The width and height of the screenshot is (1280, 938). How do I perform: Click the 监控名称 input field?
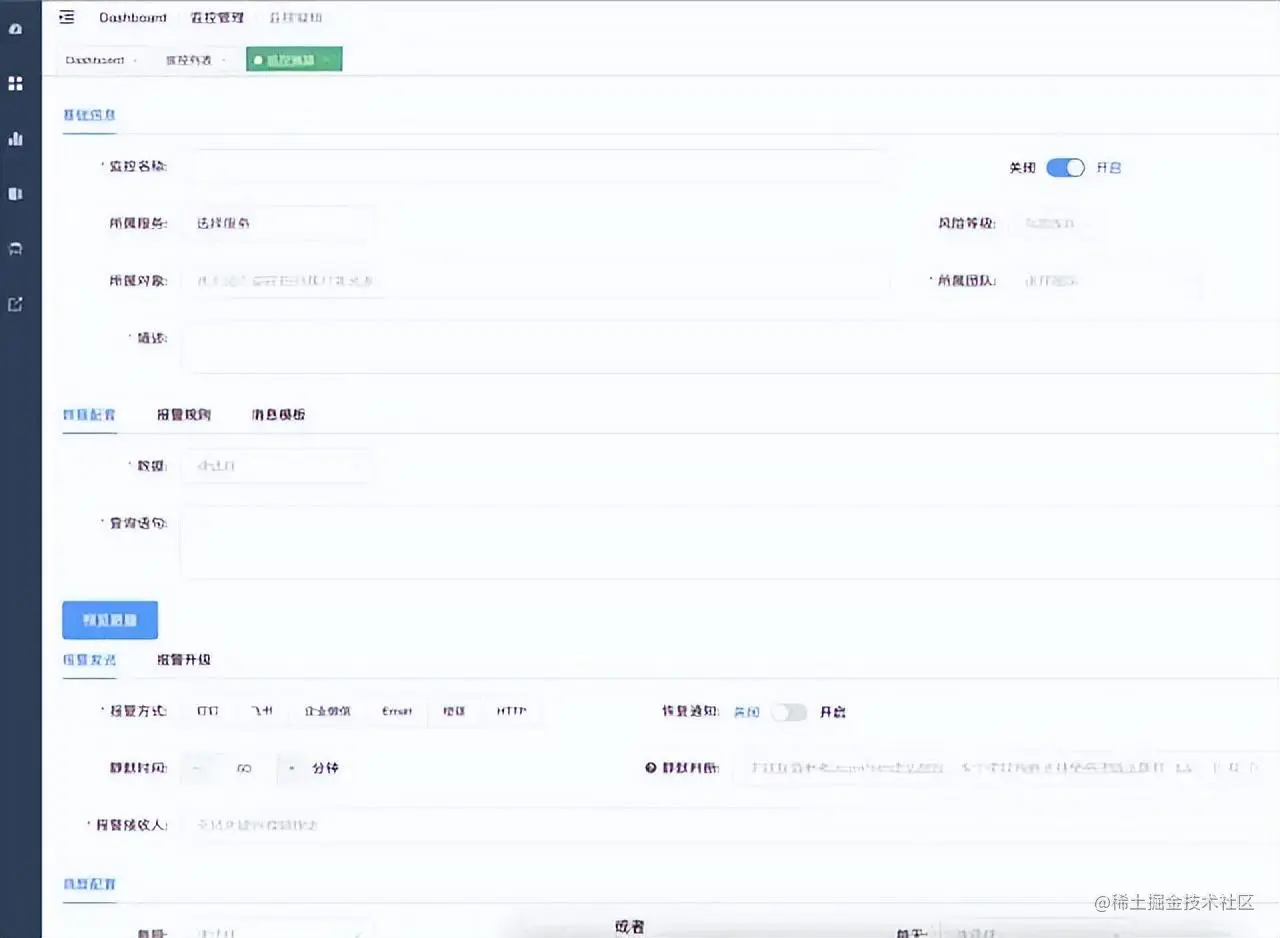(535, 166)
